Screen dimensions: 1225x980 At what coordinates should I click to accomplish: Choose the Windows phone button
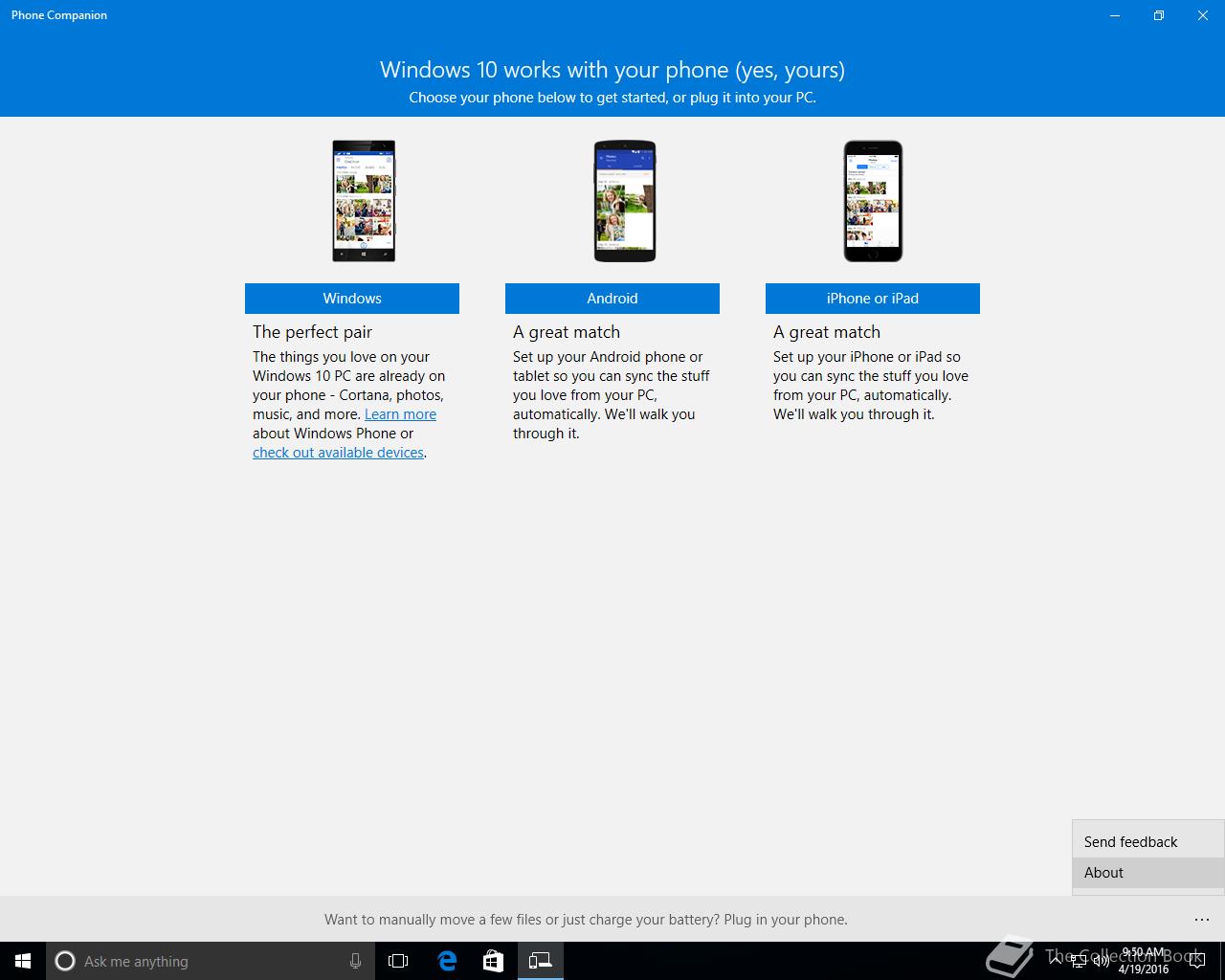pos(352,299)
